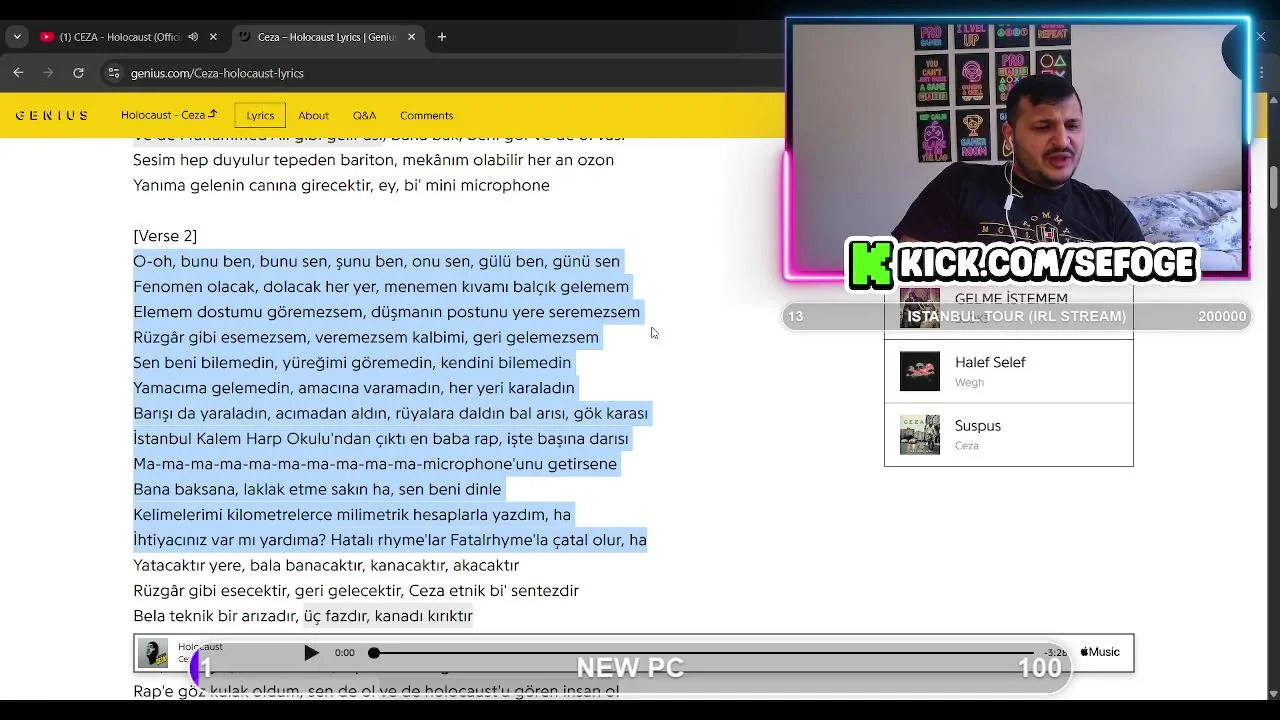The width and height of the screenshot is (1280, 720).
Task: Click the GELME İSTEMEM song title
Action: point(1011,298)
